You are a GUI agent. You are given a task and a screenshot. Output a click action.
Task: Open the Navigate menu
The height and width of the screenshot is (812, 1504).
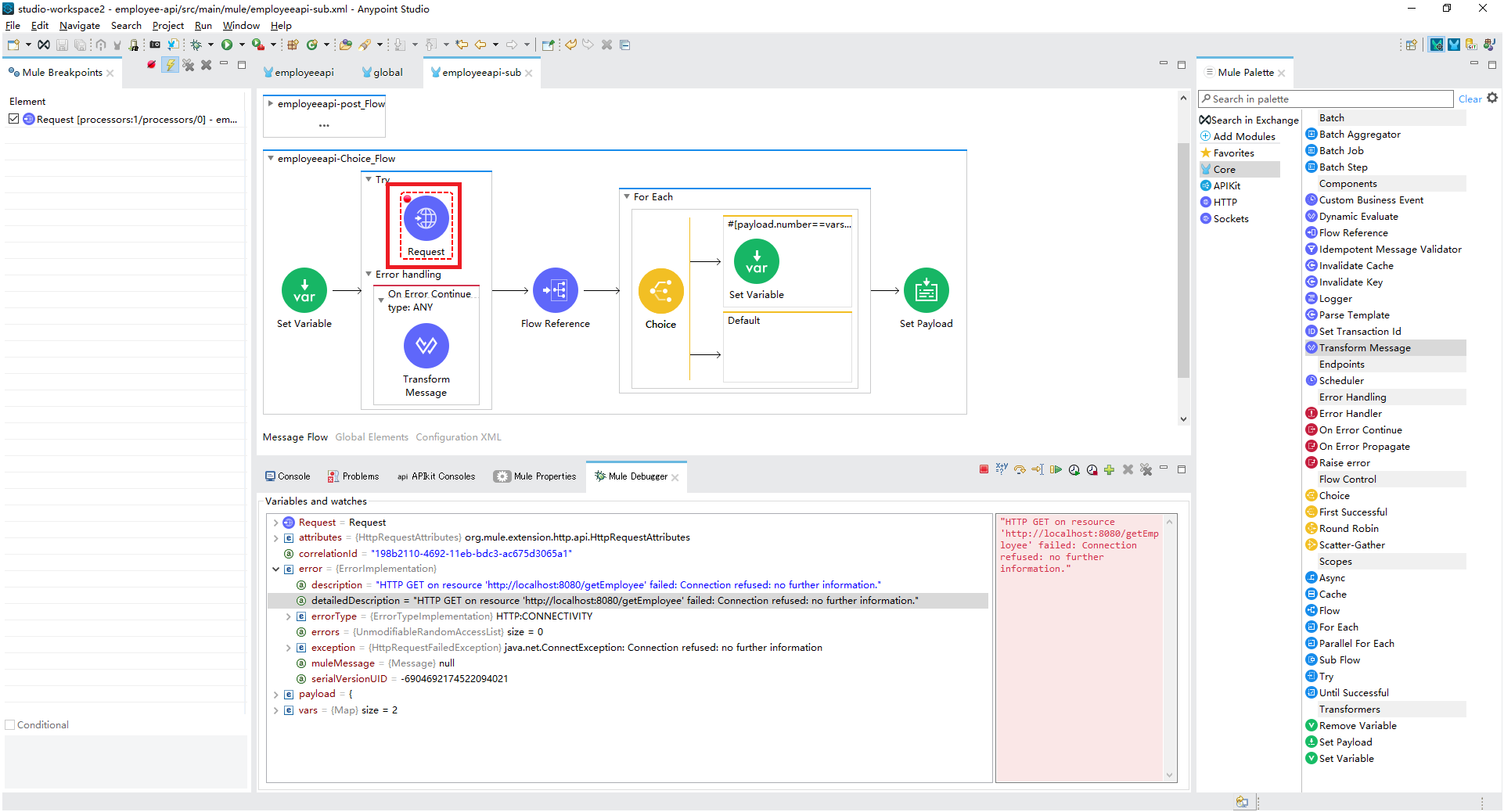pos(80,26)
